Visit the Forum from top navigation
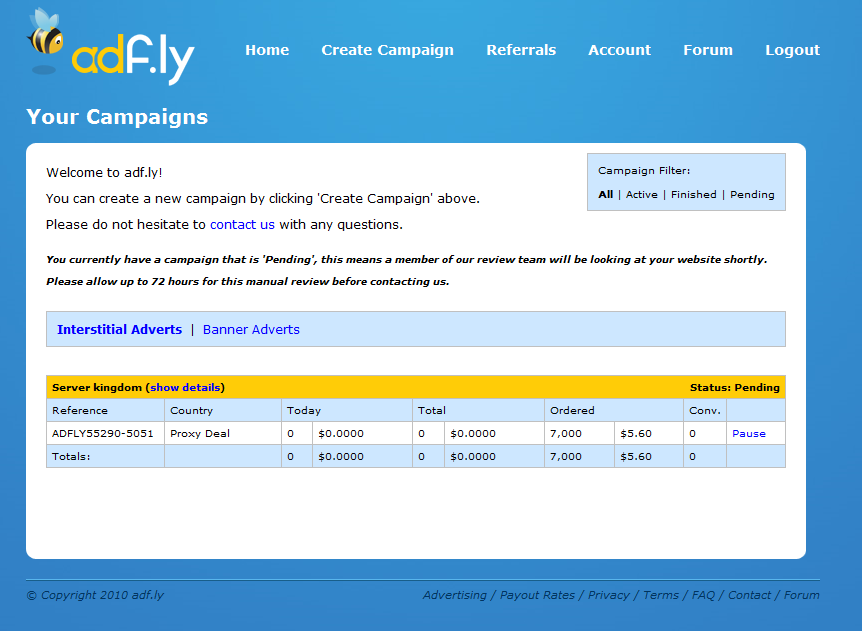The width and height of the screenshot is (862, 631). (708, 50)
